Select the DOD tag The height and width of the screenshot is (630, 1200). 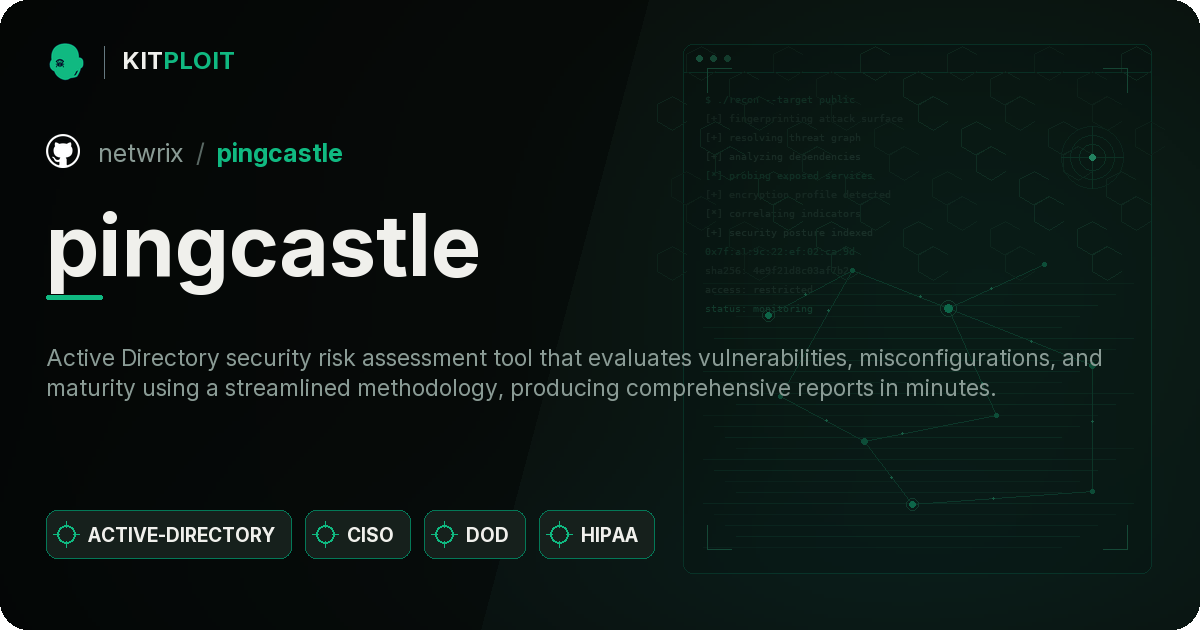pyautogui.click(x=475, y=534)
